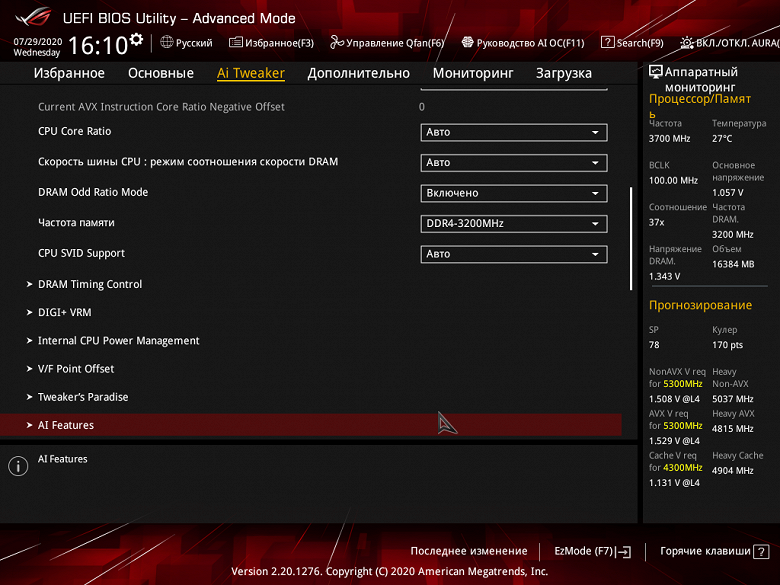This screenshot has height=585, width=780.
Task: Click the vertical scrollbar thumb
Action: (x=631, y=239)
